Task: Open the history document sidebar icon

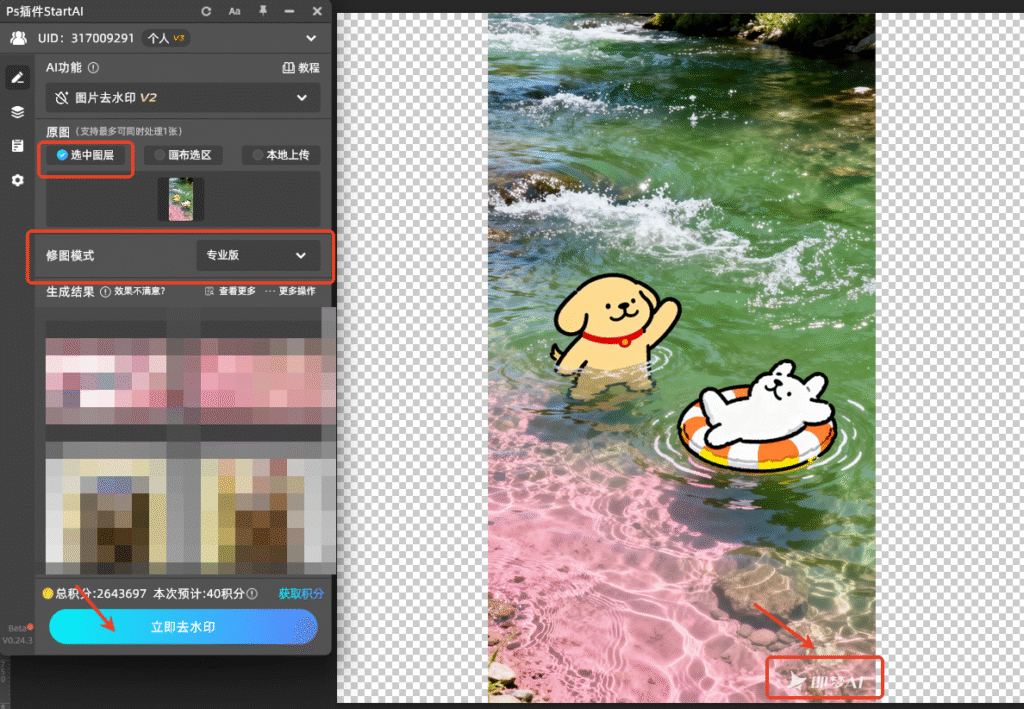Action: (x=18, y=146)
